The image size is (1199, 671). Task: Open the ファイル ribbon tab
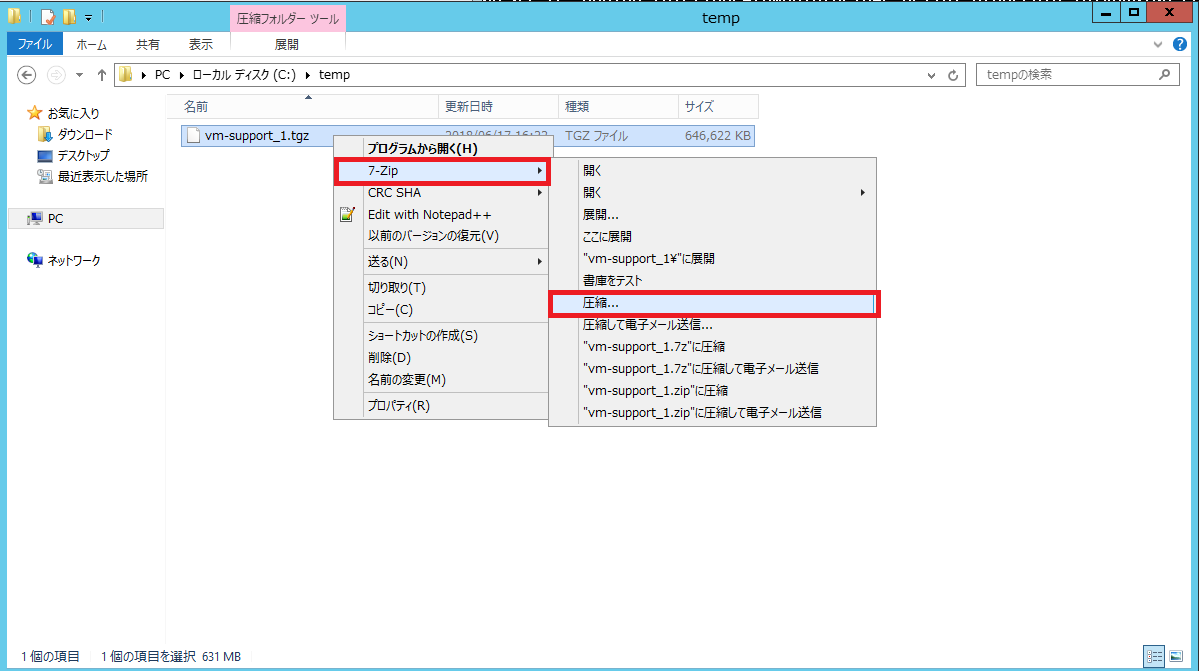click(x=35, y=44)
